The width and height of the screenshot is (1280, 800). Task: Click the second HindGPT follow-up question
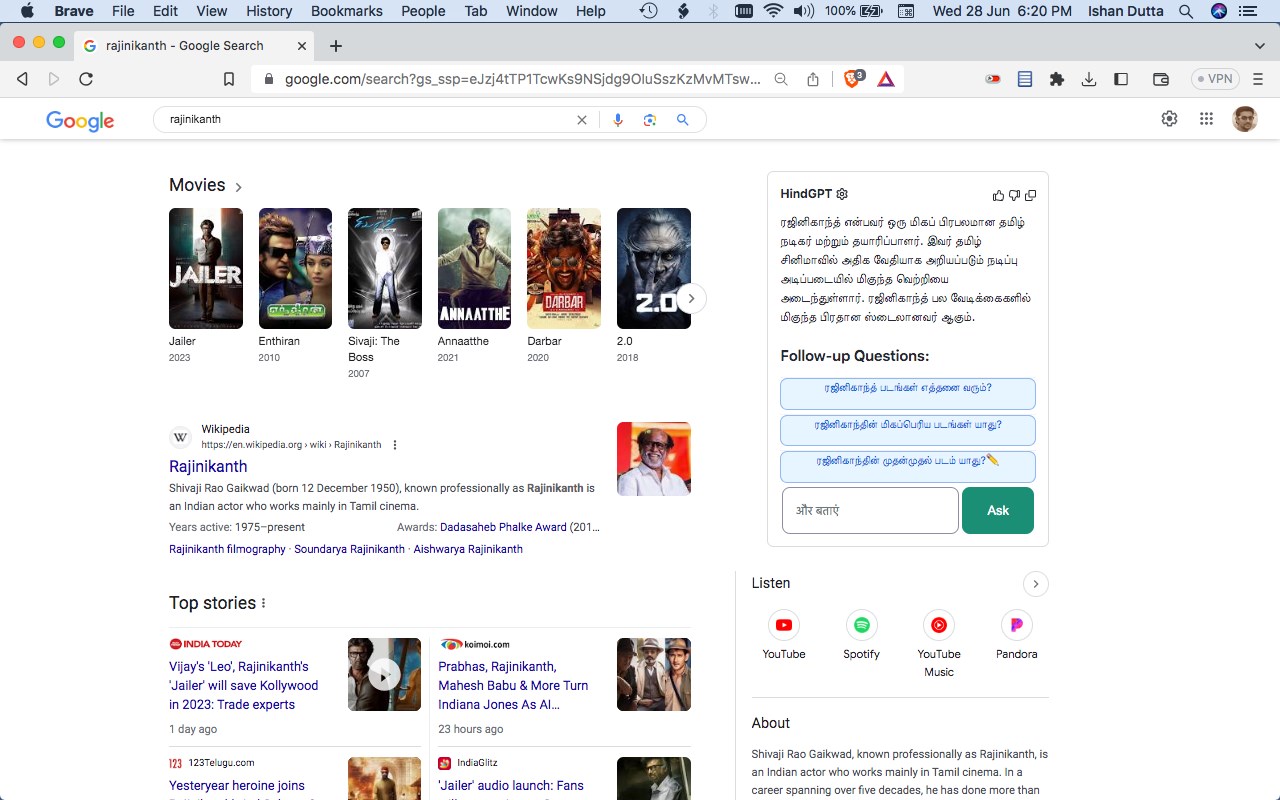pos(908,431)
